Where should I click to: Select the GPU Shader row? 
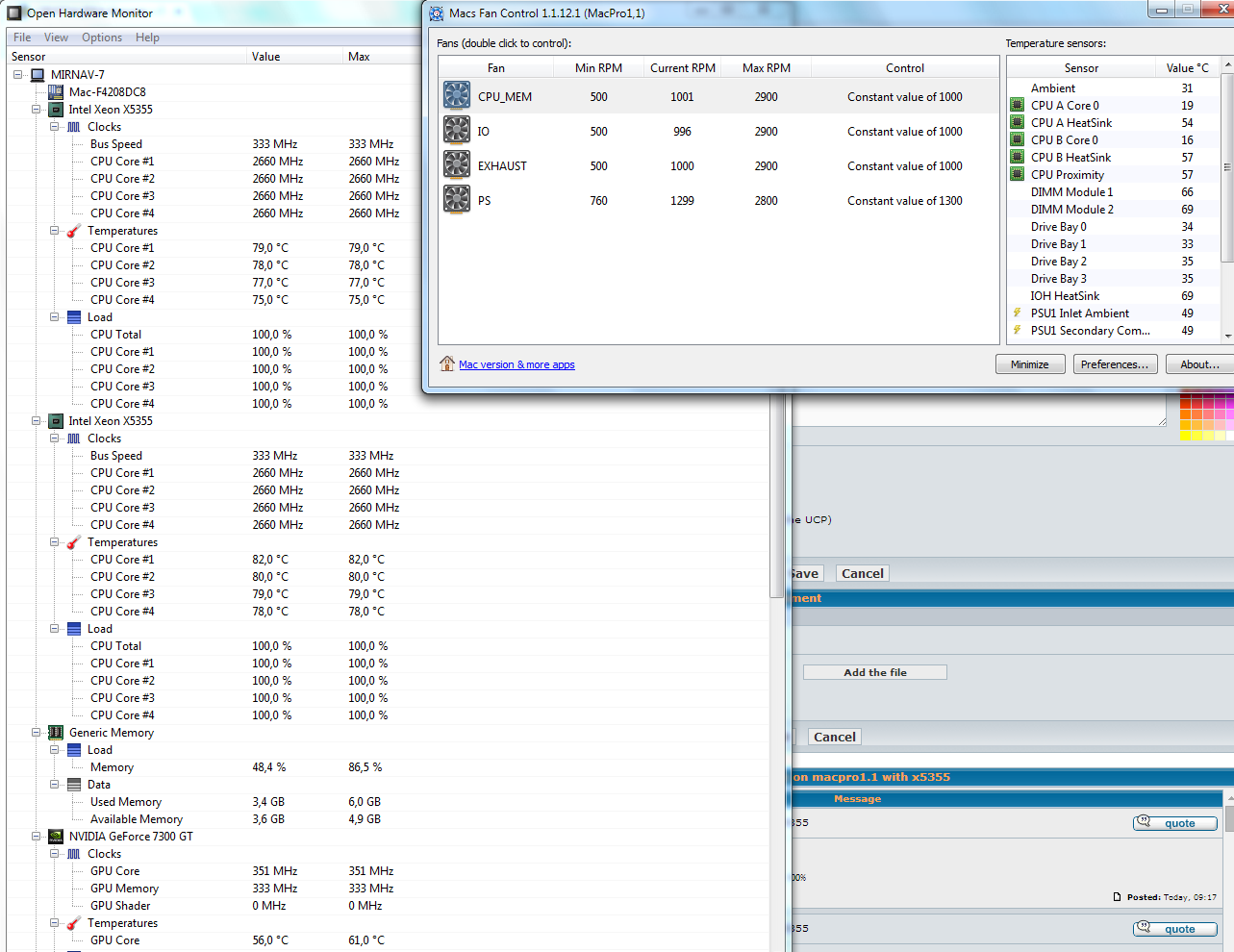[390, 906]
